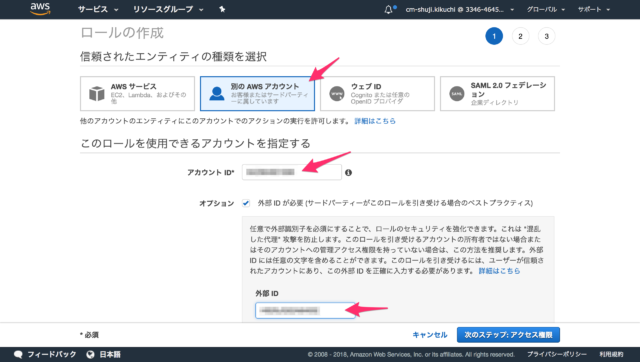Select the 別の AWS アカウント entity card
Screen dimensions: 640x362
point(257,93)
